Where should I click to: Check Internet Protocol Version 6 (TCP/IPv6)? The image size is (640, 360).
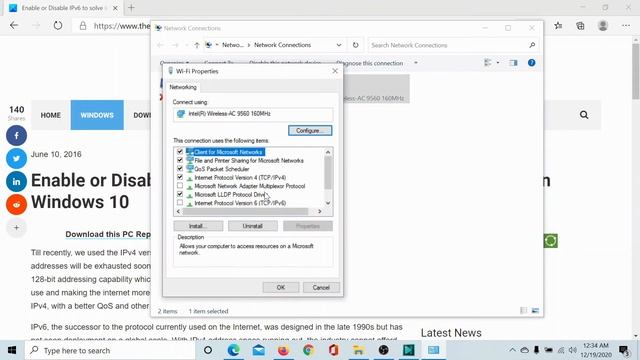pos(180,202)
